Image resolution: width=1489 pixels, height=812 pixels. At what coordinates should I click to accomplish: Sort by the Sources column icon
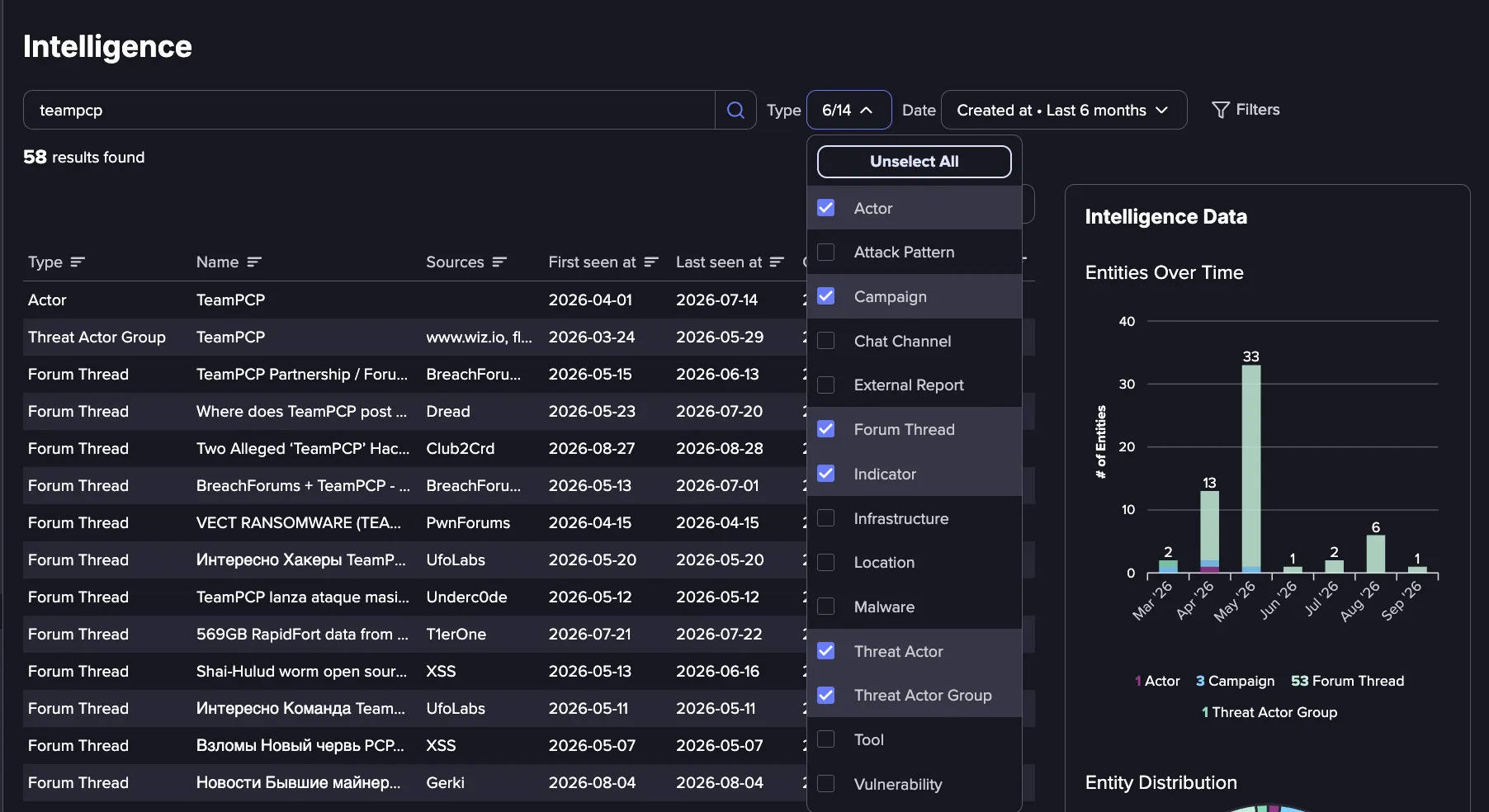point(499,262)
